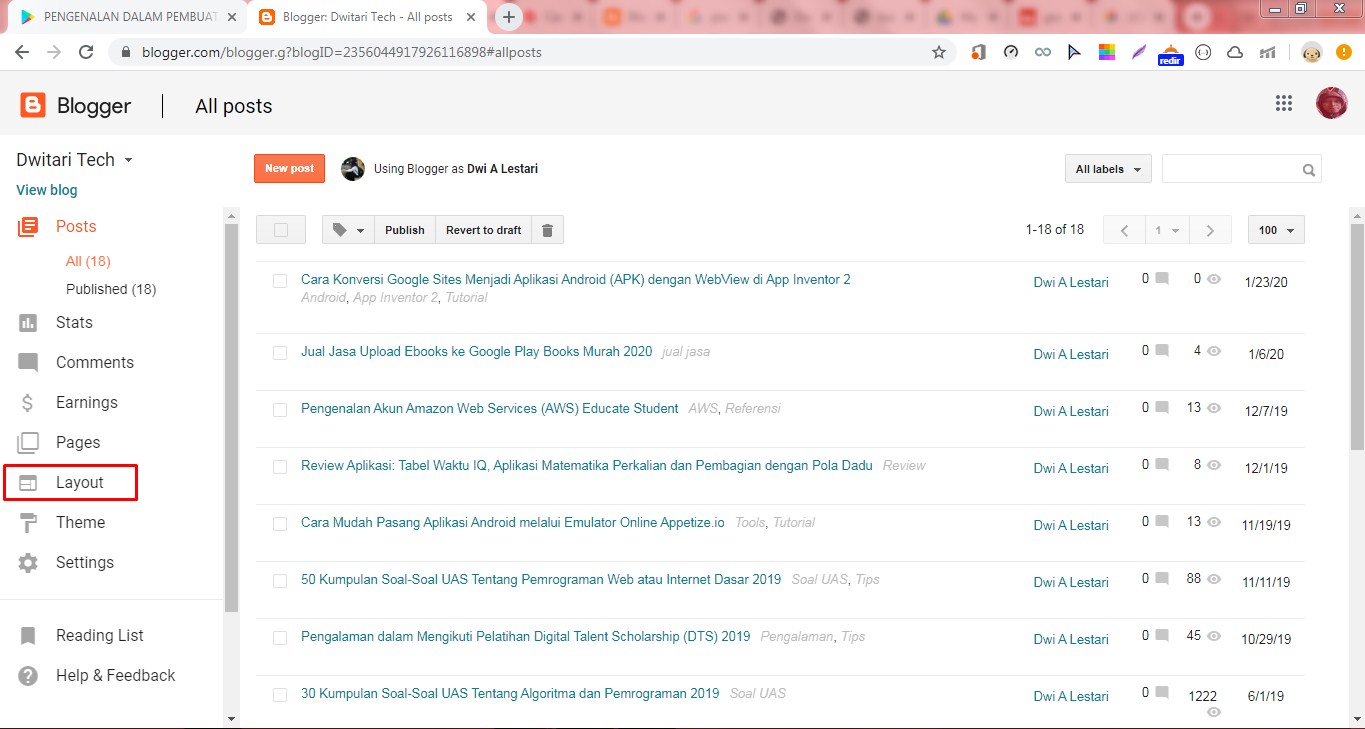1365x729 pixels.
Task: Click the 1-18 of 18 count text
Action: pyautogui.click(x=1054, y=230)
